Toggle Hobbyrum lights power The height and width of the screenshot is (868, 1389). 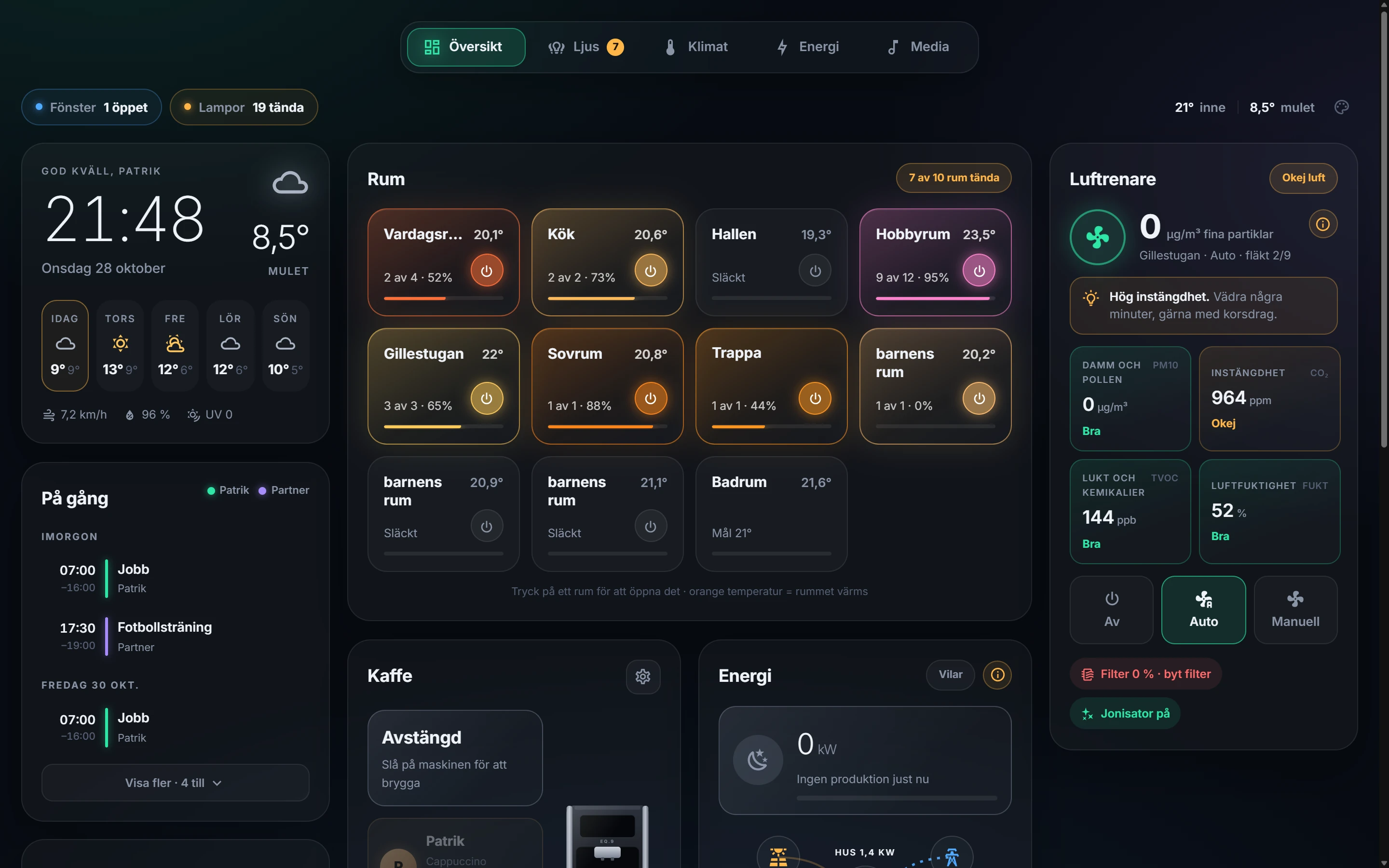tap(979, 271)
